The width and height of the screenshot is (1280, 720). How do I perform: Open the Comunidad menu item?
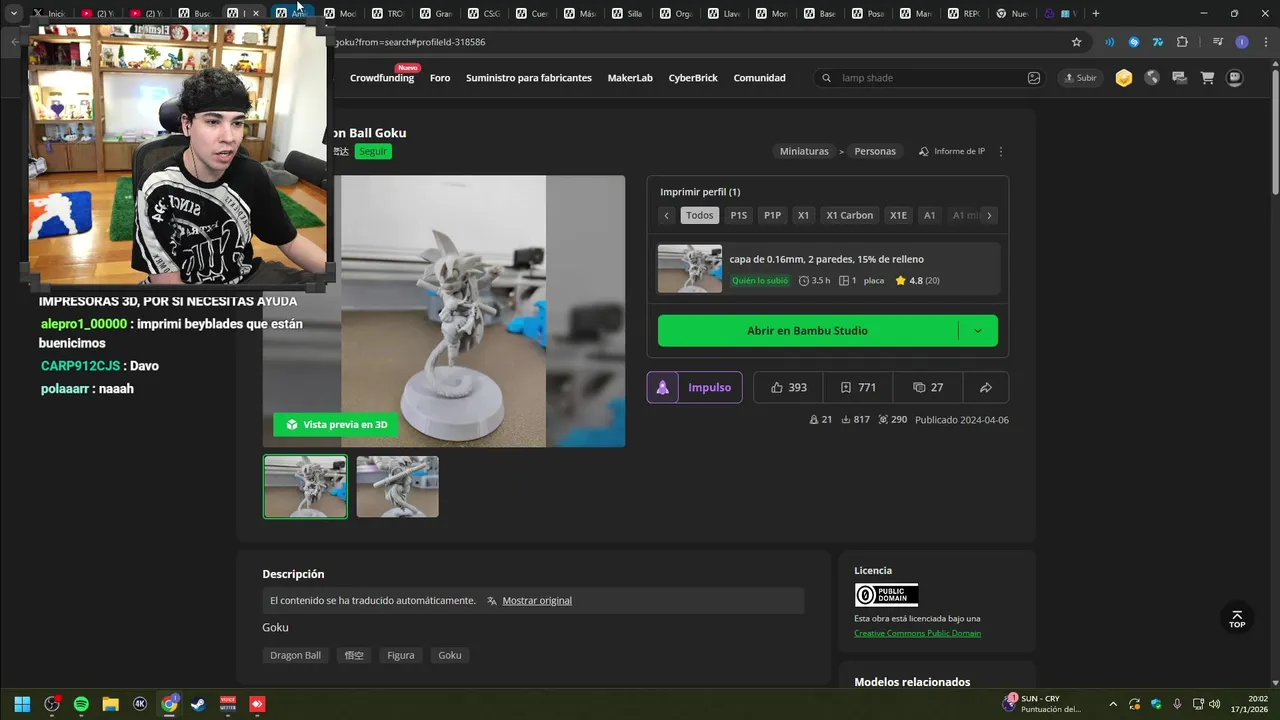759,78
